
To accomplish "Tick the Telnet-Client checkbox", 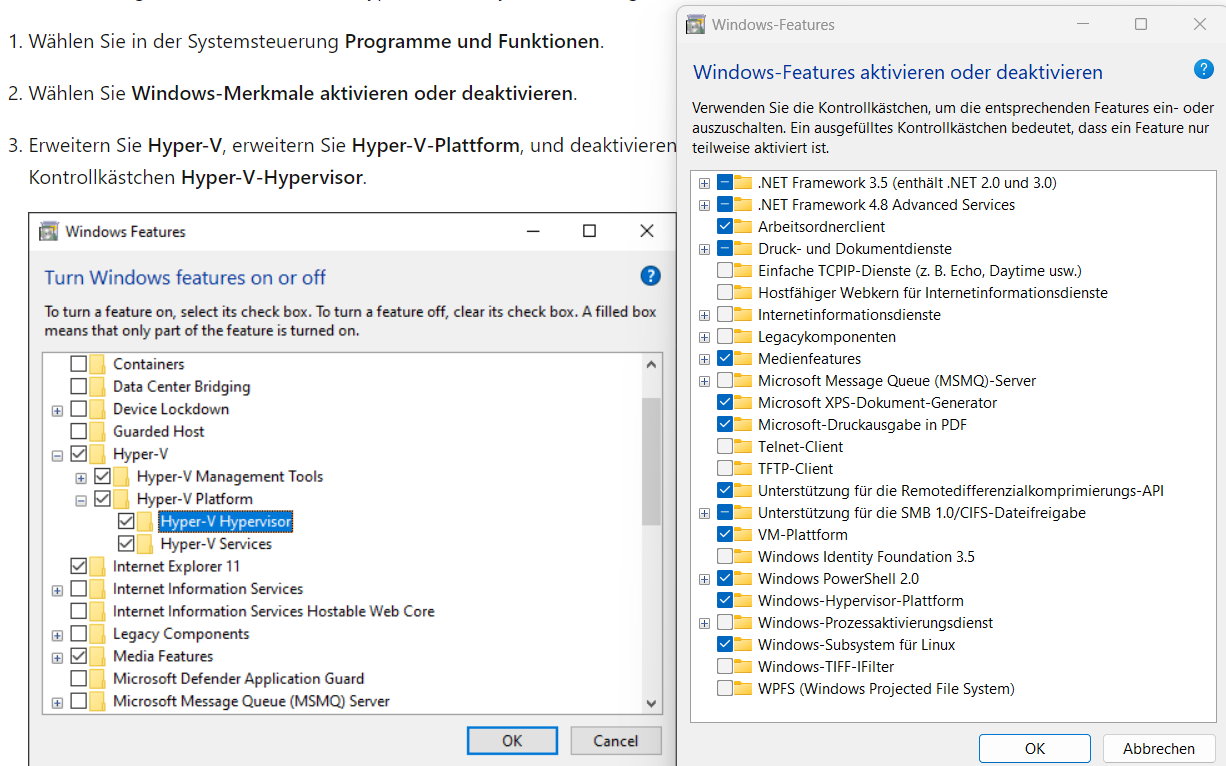I will pos(725,446).
